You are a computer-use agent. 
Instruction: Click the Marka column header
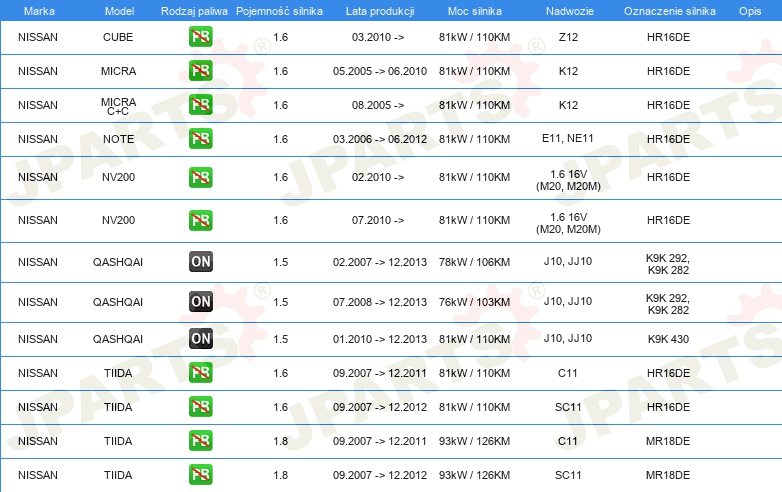[39, 11]
